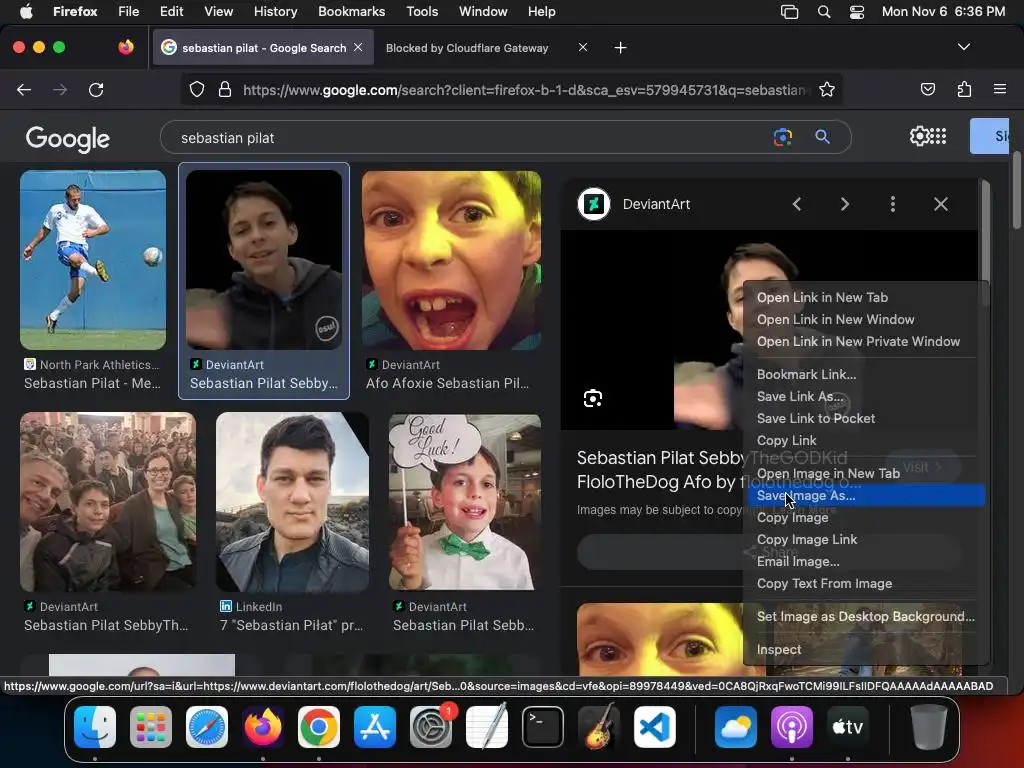Click the Sebastian Pilat - Me... result title
The image size is (1024, 768).
[92, 383]
